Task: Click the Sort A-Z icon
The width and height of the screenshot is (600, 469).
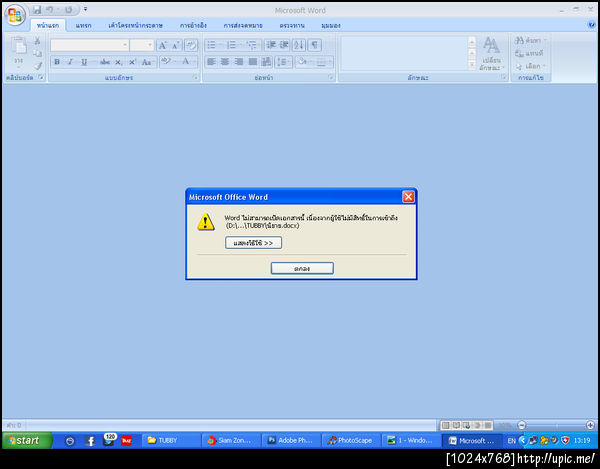Action: 299,45
